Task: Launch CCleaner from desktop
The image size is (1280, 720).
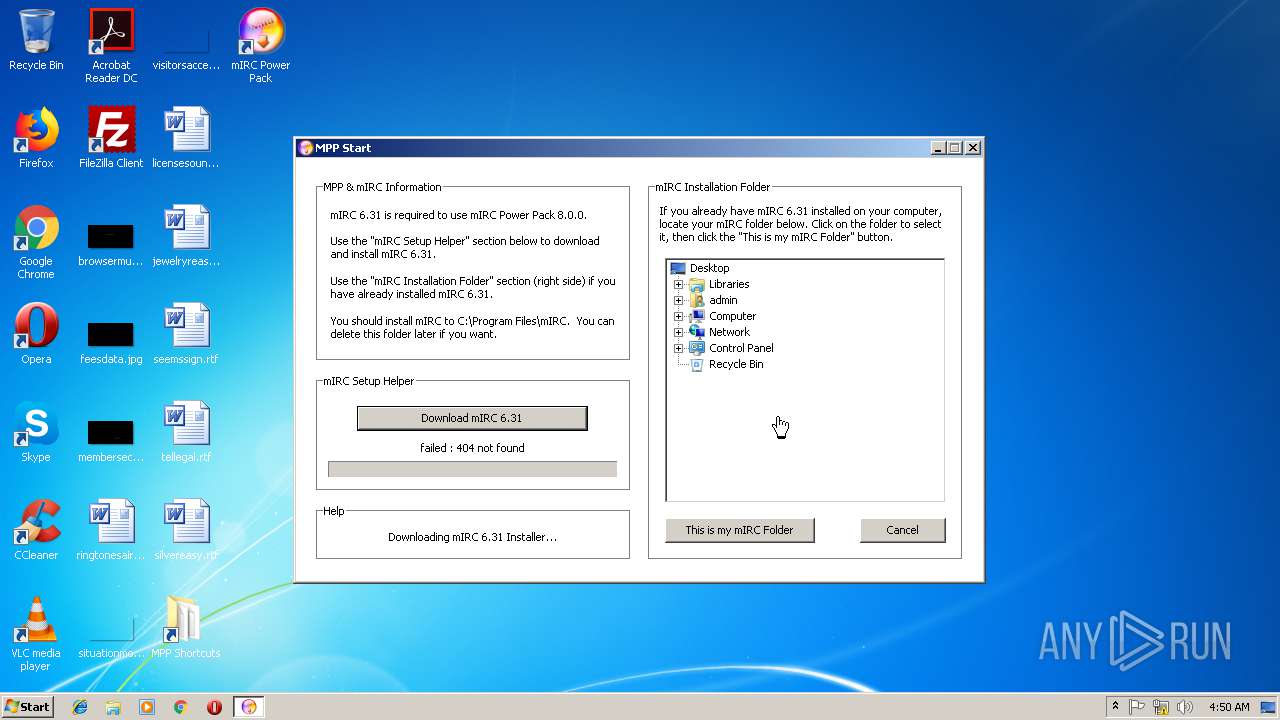Action: click(36, 530)
